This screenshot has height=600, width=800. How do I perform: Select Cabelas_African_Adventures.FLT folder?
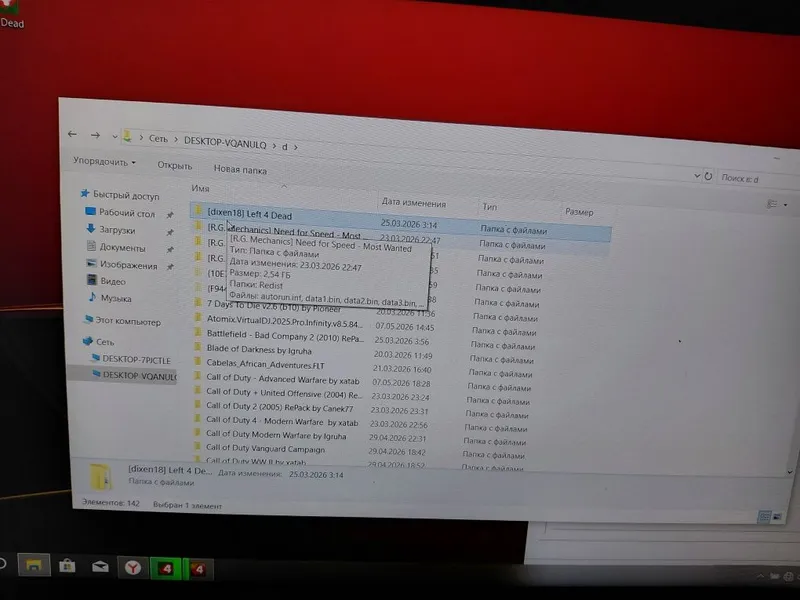[265, 364]
